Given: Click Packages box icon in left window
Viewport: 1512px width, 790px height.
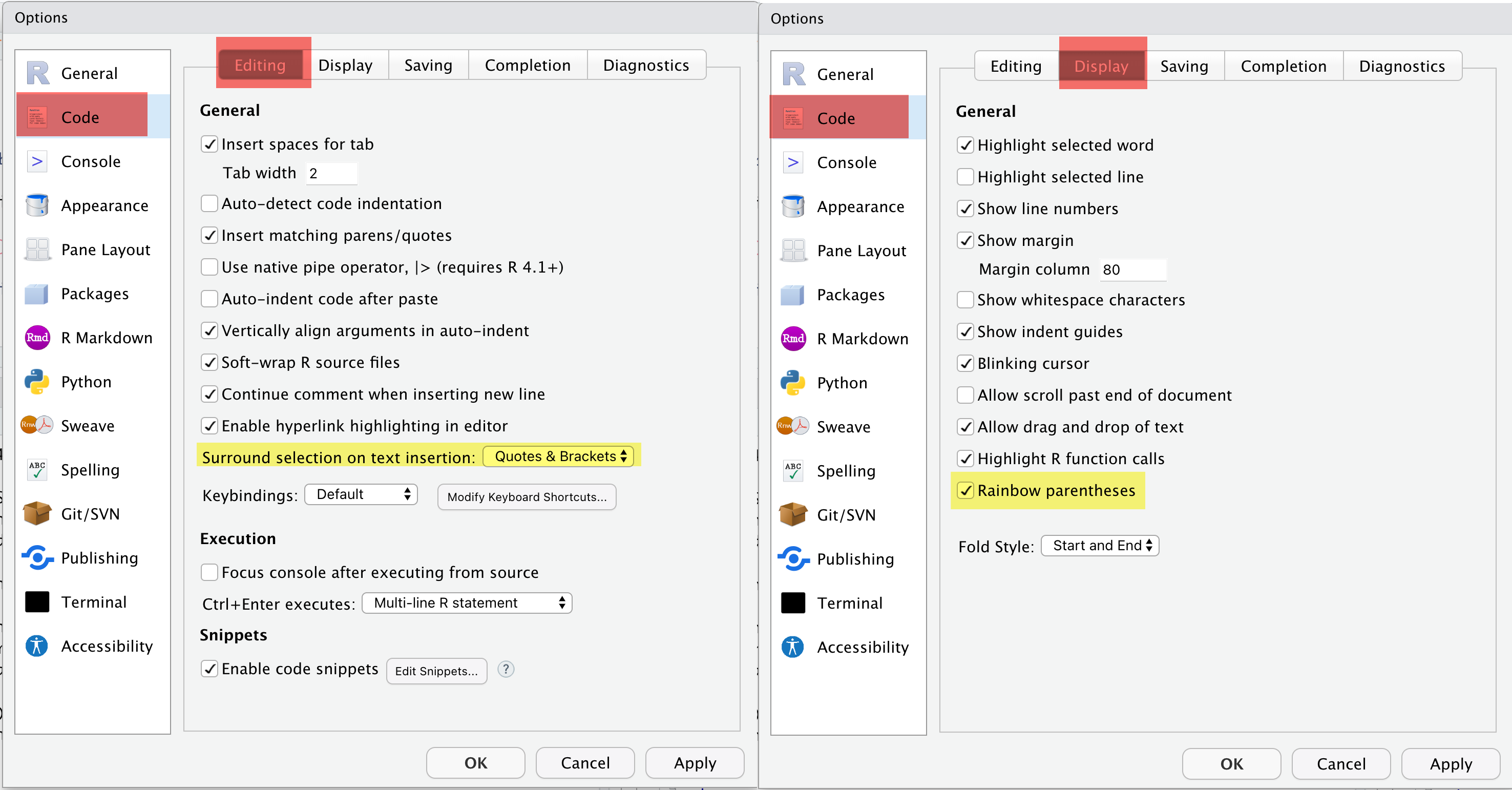Looking at the screenshot, I should (37, 294).
